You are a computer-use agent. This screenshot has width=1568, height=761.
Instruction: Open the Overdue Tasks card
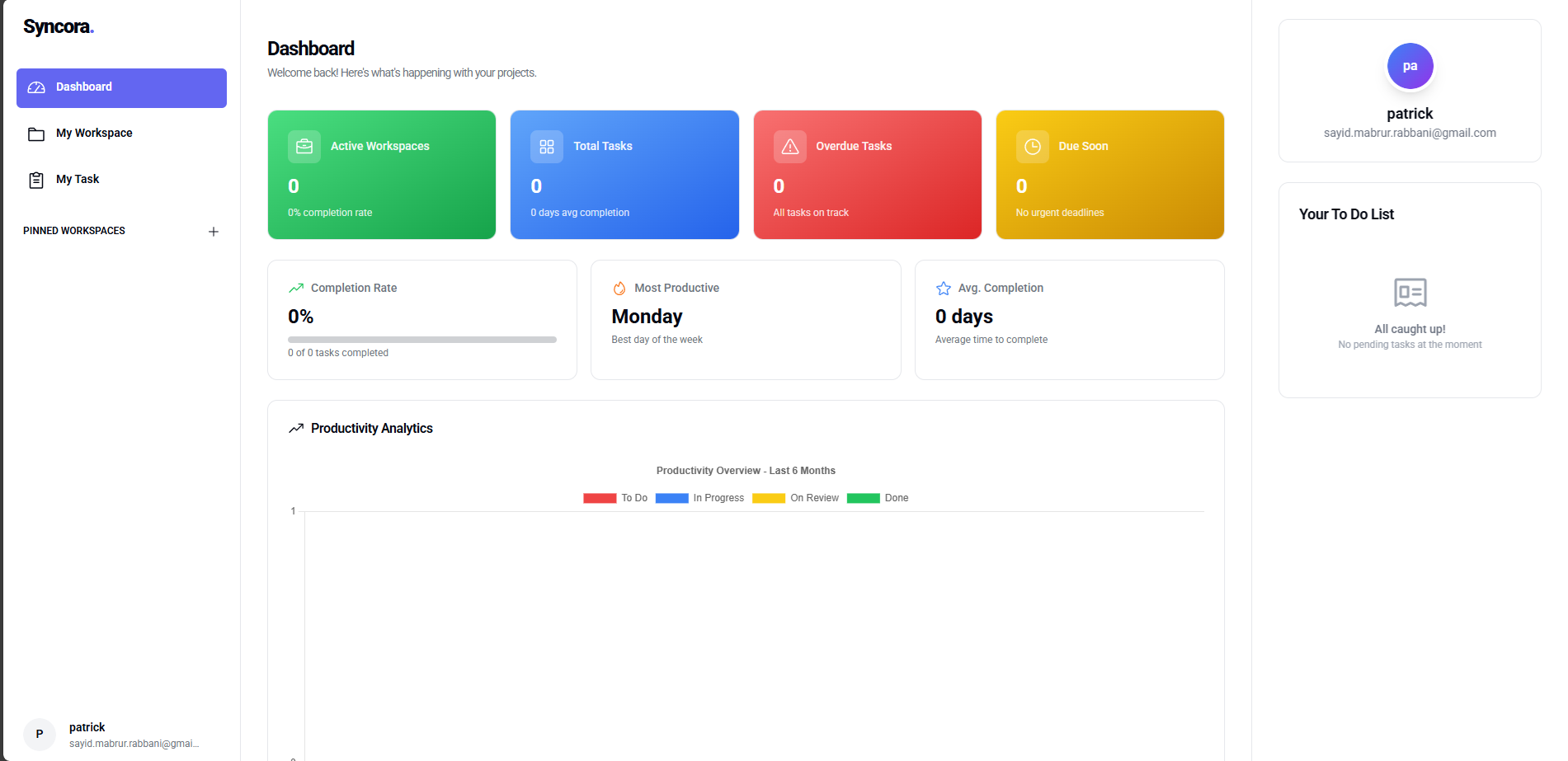pos(868,175)
